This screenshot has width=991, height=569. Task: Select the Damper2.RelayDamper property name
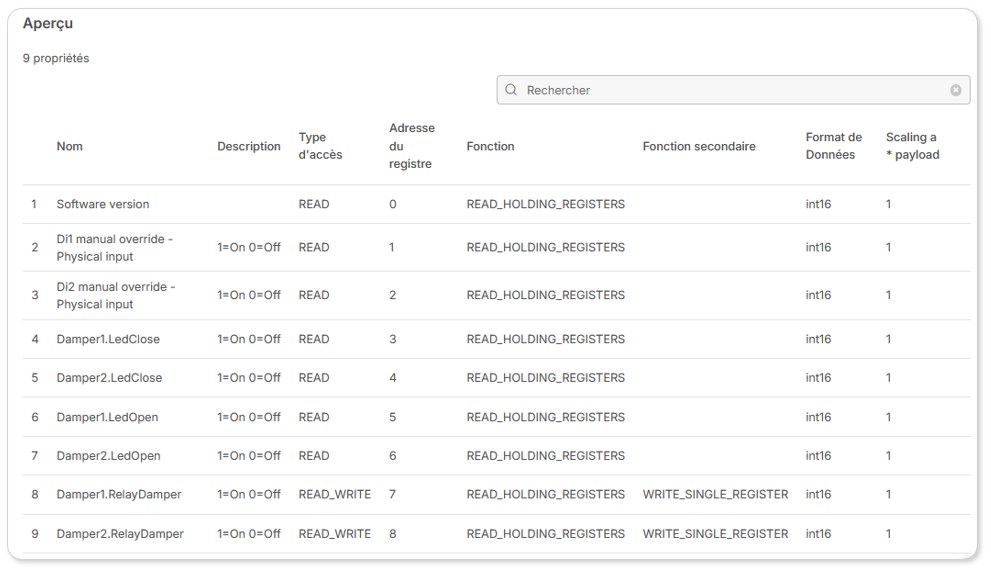[120, 534]
